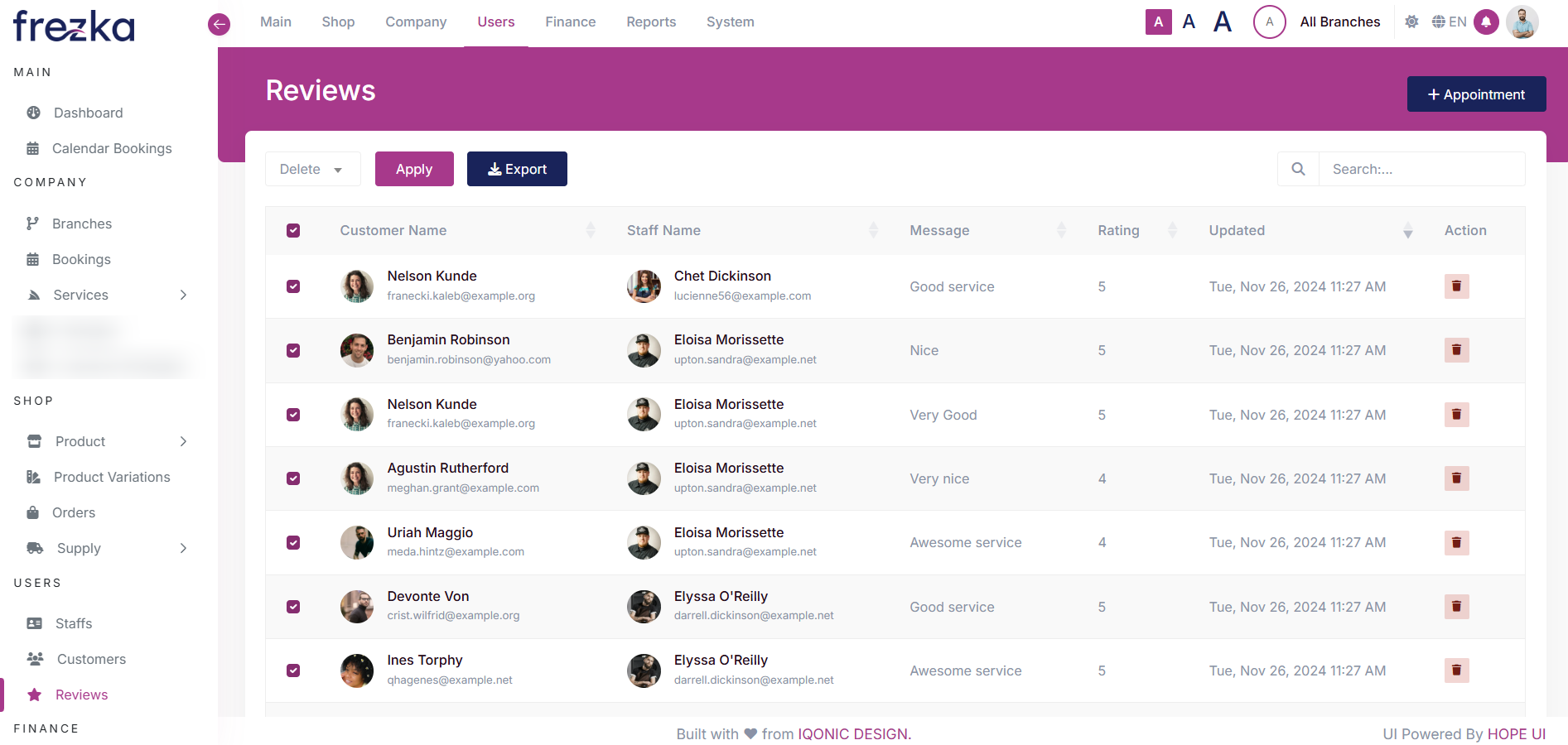
Task: Click trash icon for Uriah Maggio's review
Action: tap(1456, 543)
